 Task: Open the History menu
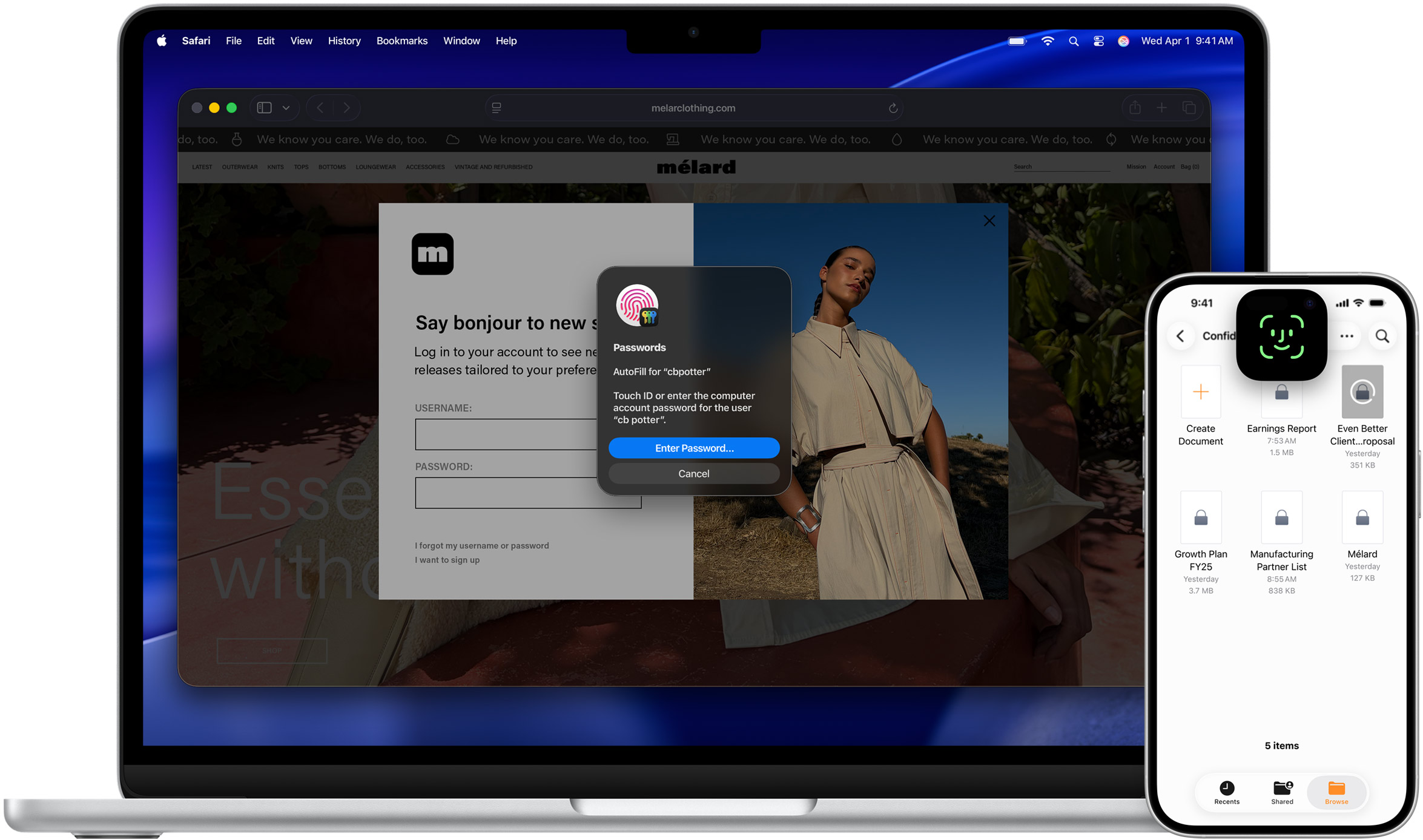pyautogui.click(x=344, y=41)
